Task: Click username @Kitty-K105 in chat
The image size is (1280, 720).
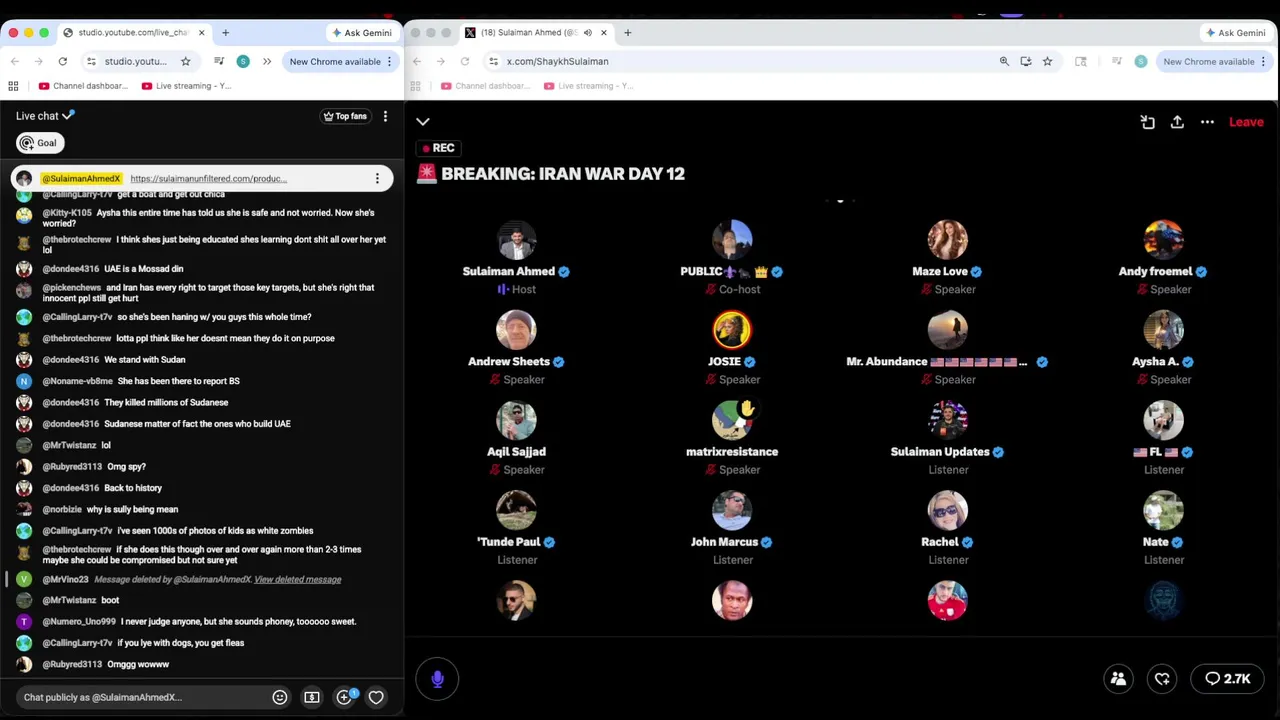Action: 67,213
